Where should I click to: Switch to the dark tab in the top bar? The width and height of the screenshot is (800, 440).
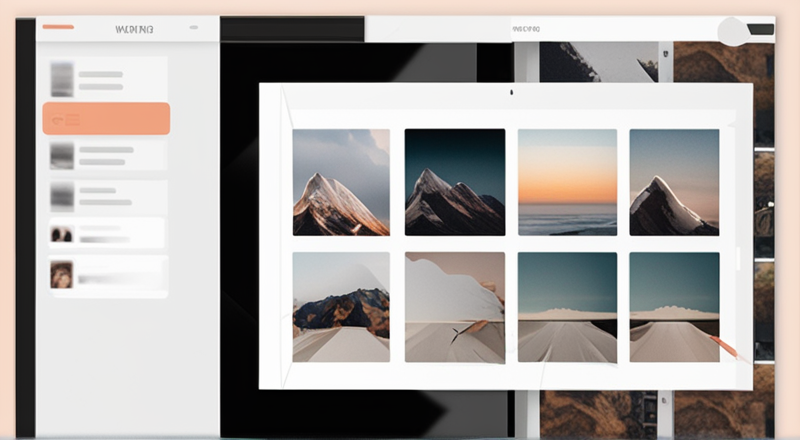coord(292,29)
